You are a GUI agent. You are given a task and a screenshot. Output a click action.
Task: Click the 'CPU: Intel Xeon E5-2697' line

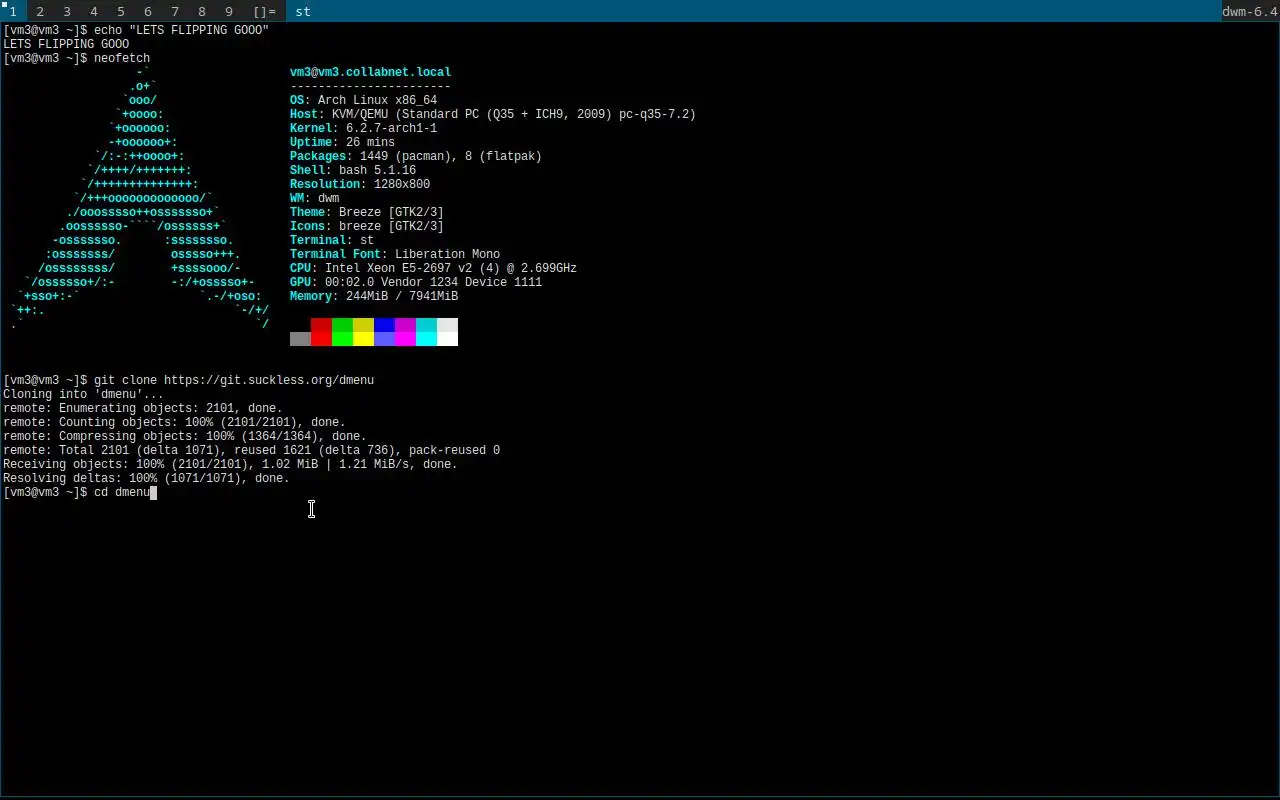tap(433, 268)
